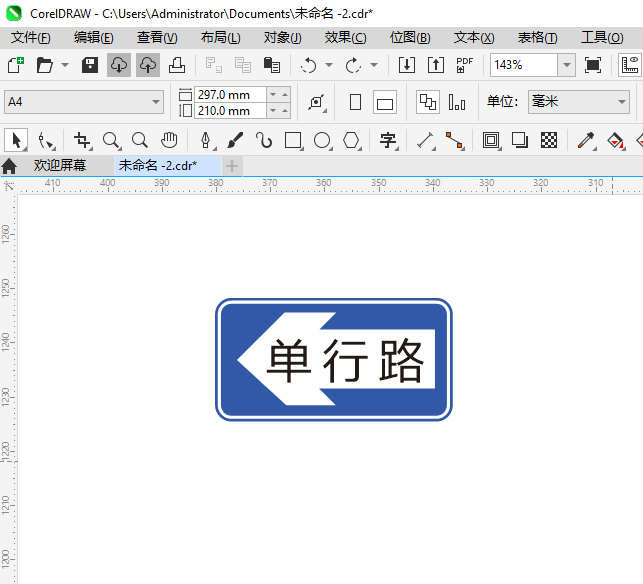The image size is (643, 584).
Task: Select the first Zoom magnifier tool
Action: [x=112, y=140]
